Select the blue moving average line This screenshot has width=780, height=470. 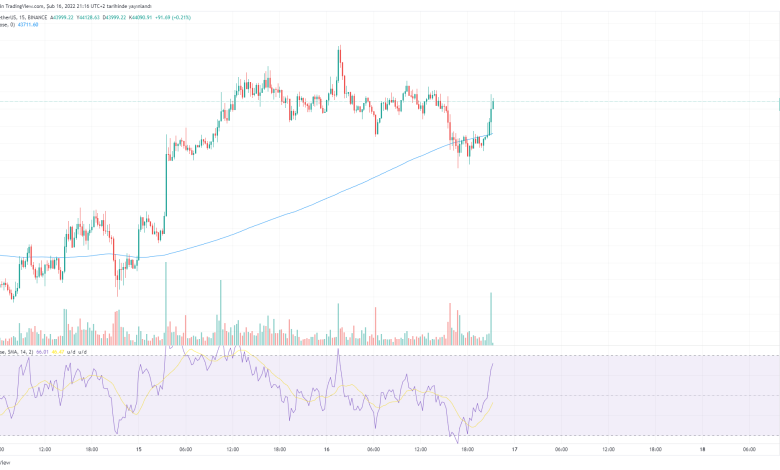[300, 205]
